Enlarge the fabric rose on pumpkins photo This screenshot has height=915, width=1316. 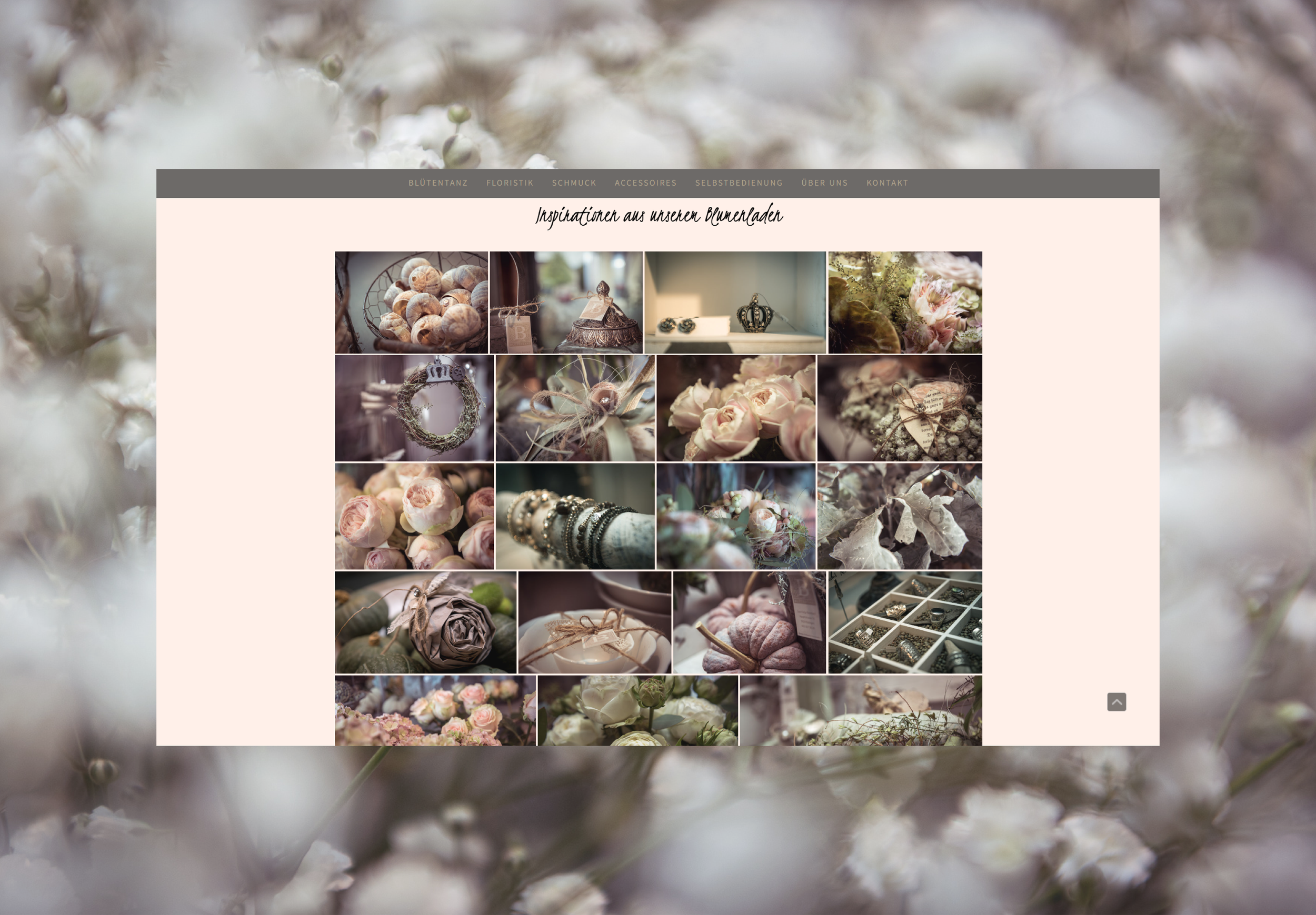click(425, 622)
